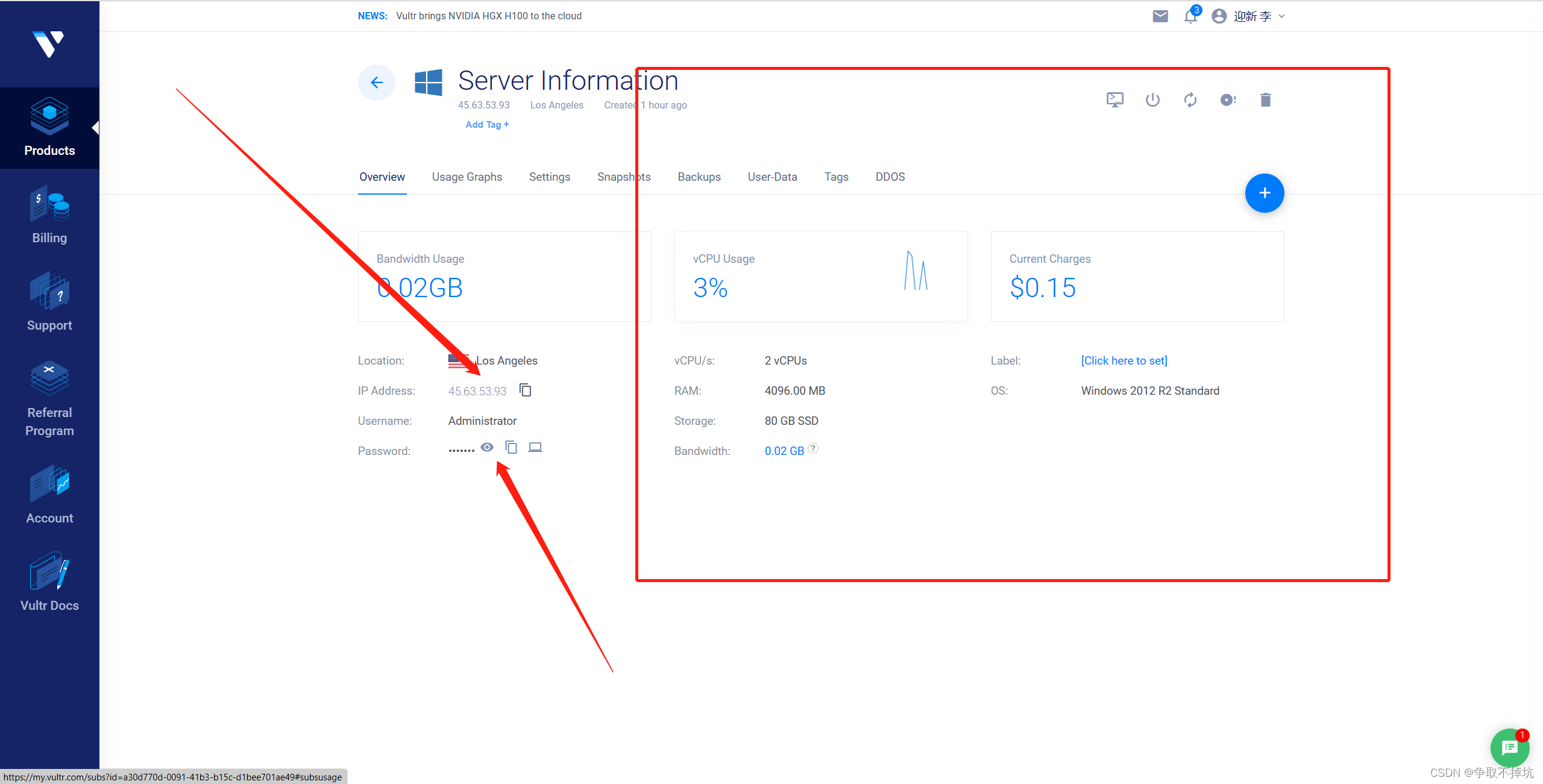1543x784 pixels.
Task: Open the Backups tab
Action: click(699, 177)
